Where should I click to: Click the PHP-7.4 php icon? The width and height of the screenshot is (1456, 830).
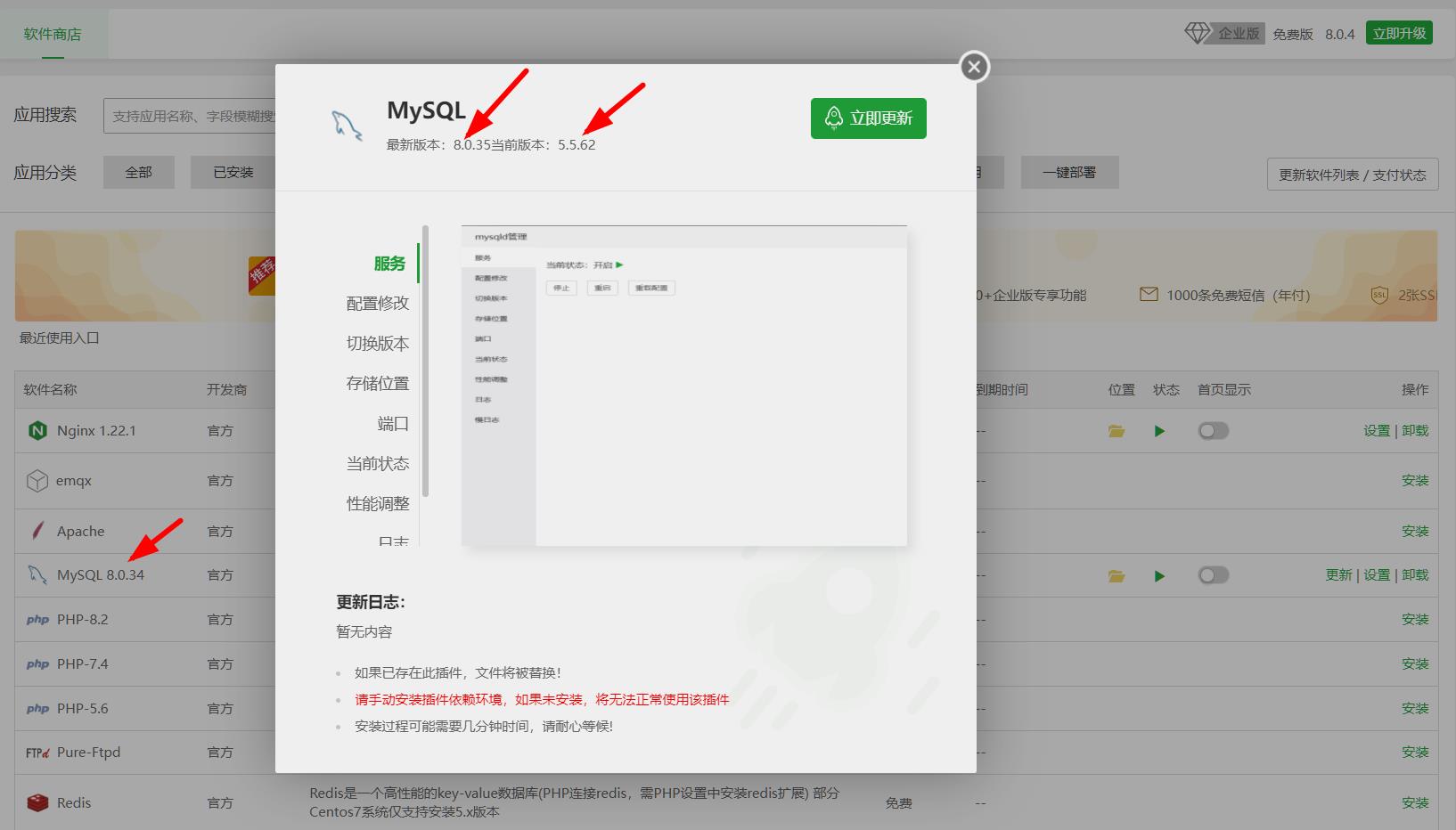click(37, 664)
